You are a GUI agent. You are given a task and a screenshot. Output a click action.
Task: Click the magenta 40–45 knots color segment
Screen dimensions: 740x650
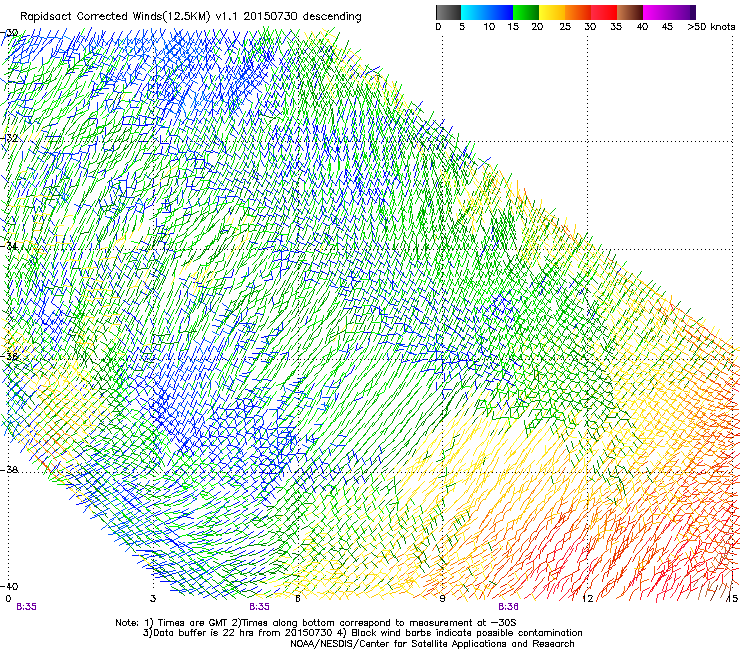pyautogui.click(x=656, y=13)
